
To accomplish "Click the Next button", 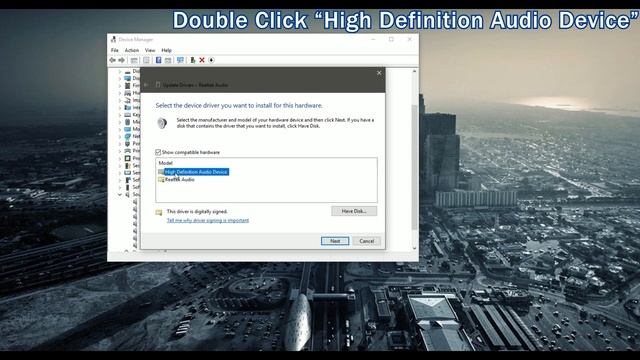I will (x=335, y=241).
